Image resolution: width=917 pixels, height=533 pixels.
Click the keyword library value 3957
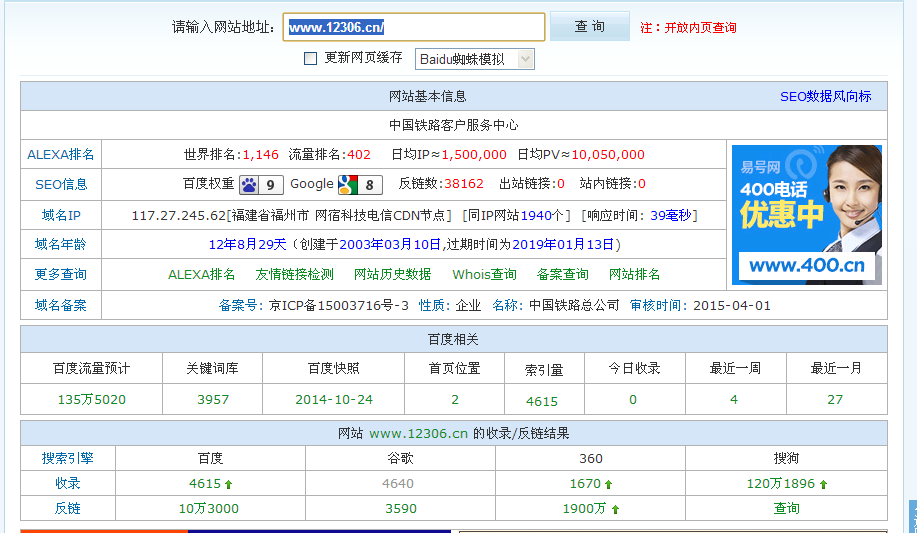pyautogui.click(x=213, y=400)
